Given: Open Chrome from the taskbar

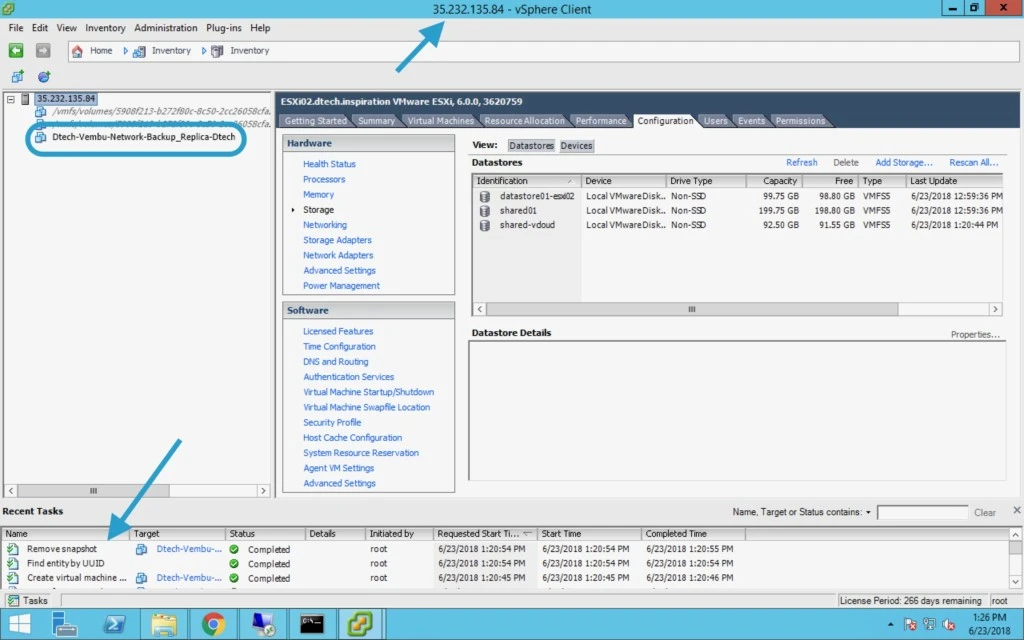Looking at the screenshot, I should point(213,624).
